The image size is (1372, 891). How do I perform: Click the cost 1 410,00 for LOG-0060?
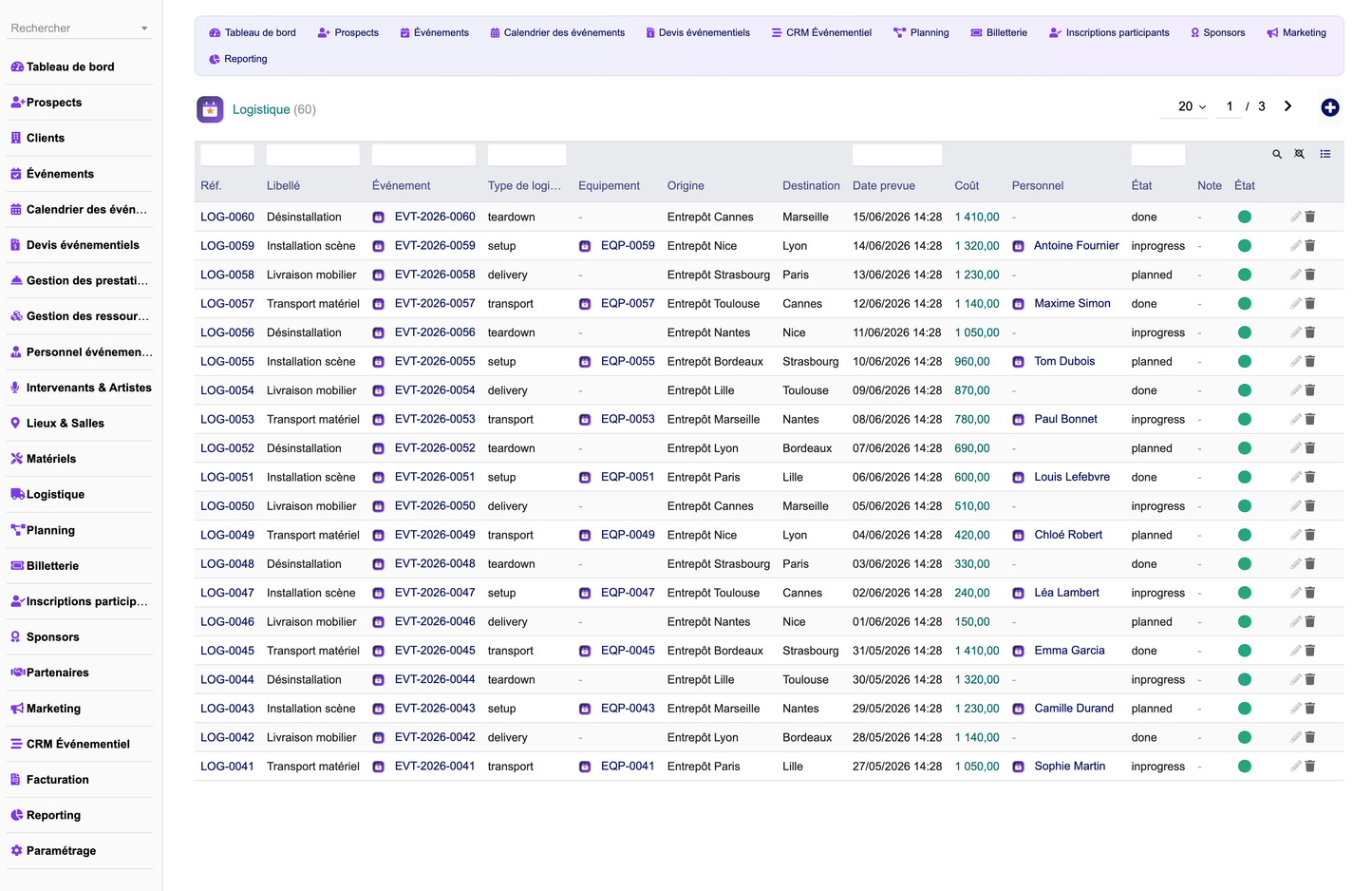click(x=977, y=217)
